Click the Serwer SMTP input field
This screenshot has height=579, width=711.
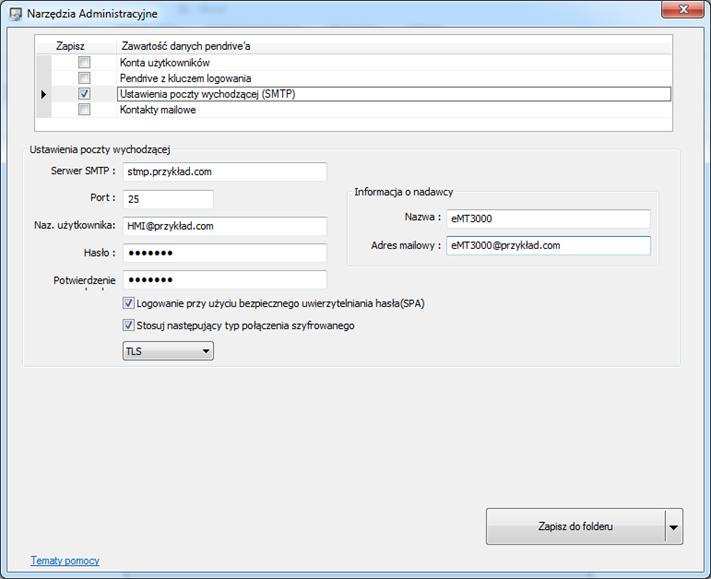pyautogui.click(x=225, y=172)
